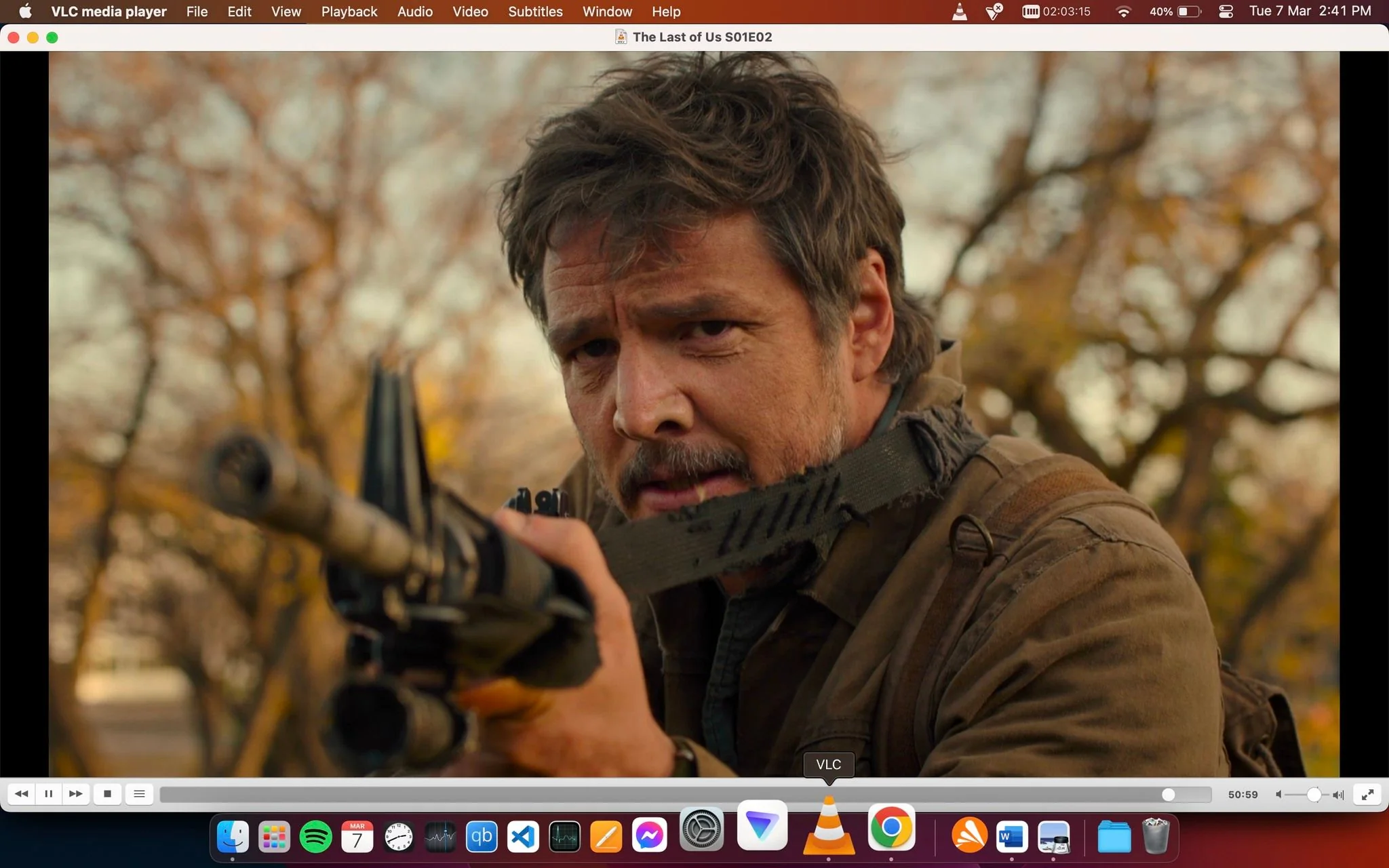
Task: Pause the video playback
Action: click(x=49, y=794)
